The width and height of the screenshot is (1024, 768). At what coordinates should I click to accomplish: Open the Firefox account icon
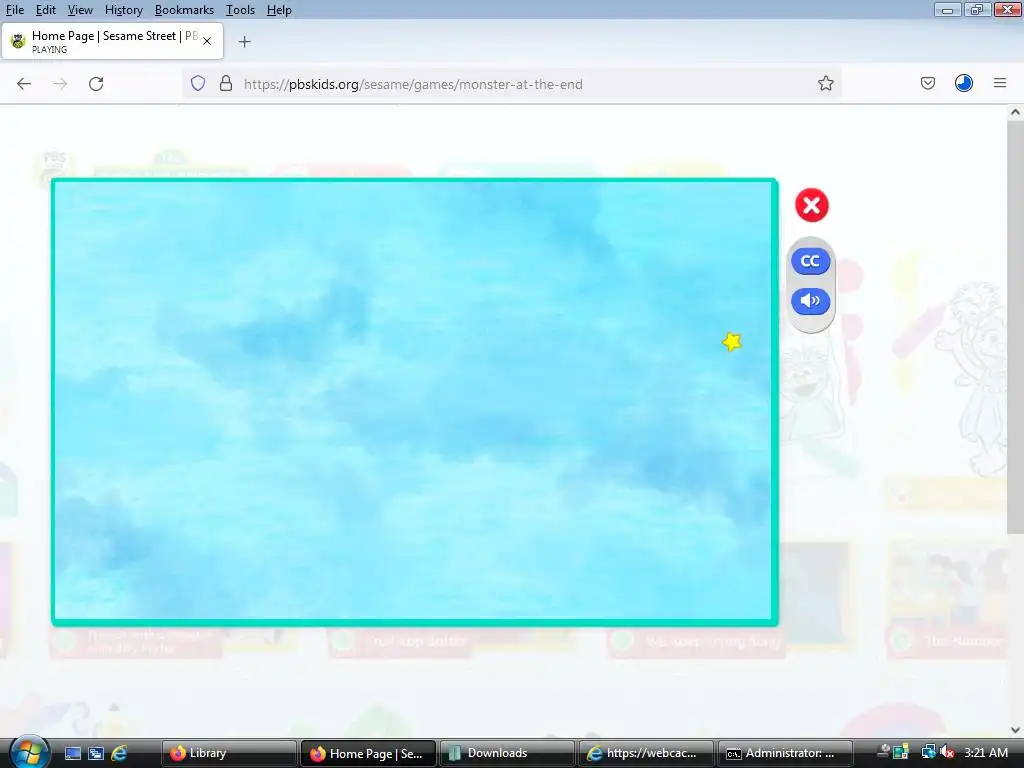[x=964, y=84]
